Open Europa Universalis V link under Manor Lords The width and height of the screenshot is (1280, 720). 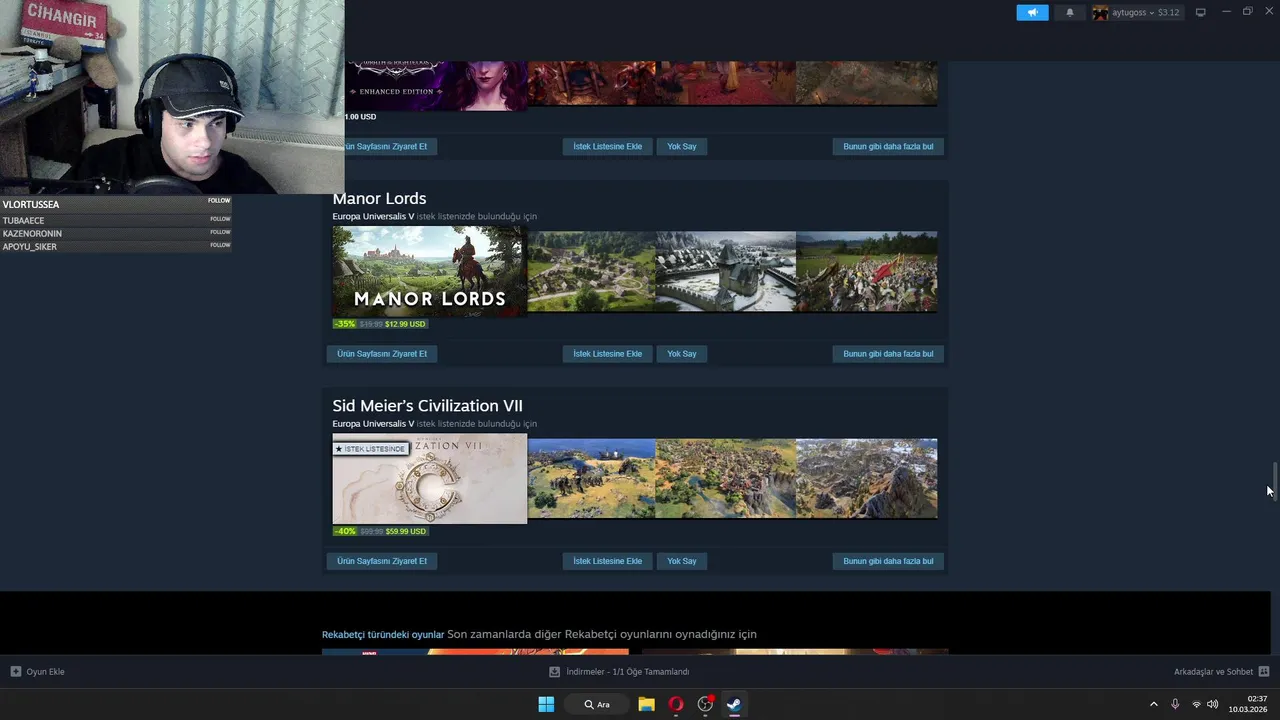coord(373,216)
